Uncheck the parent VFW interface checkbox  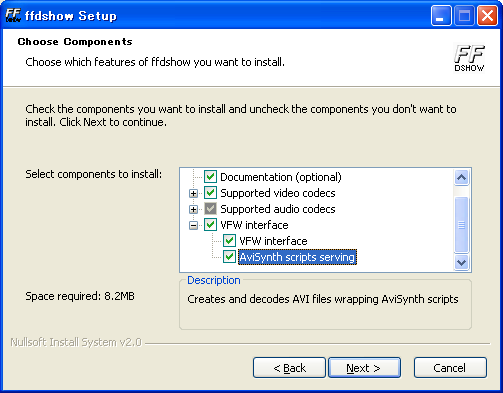[x=210, y=225]
